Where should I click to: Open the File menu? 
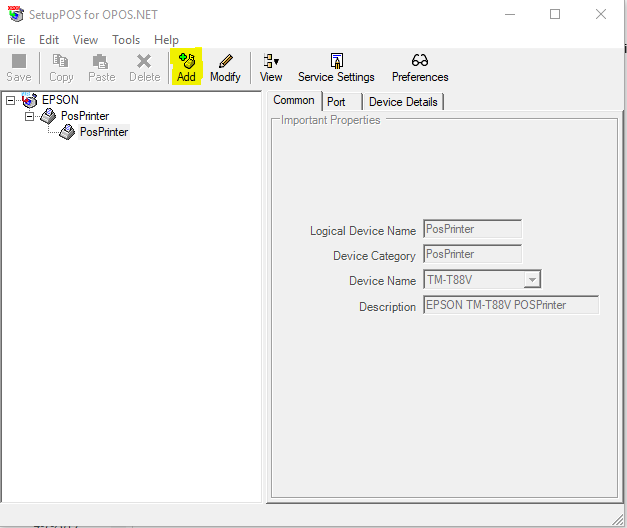click(x=16, y=40)
